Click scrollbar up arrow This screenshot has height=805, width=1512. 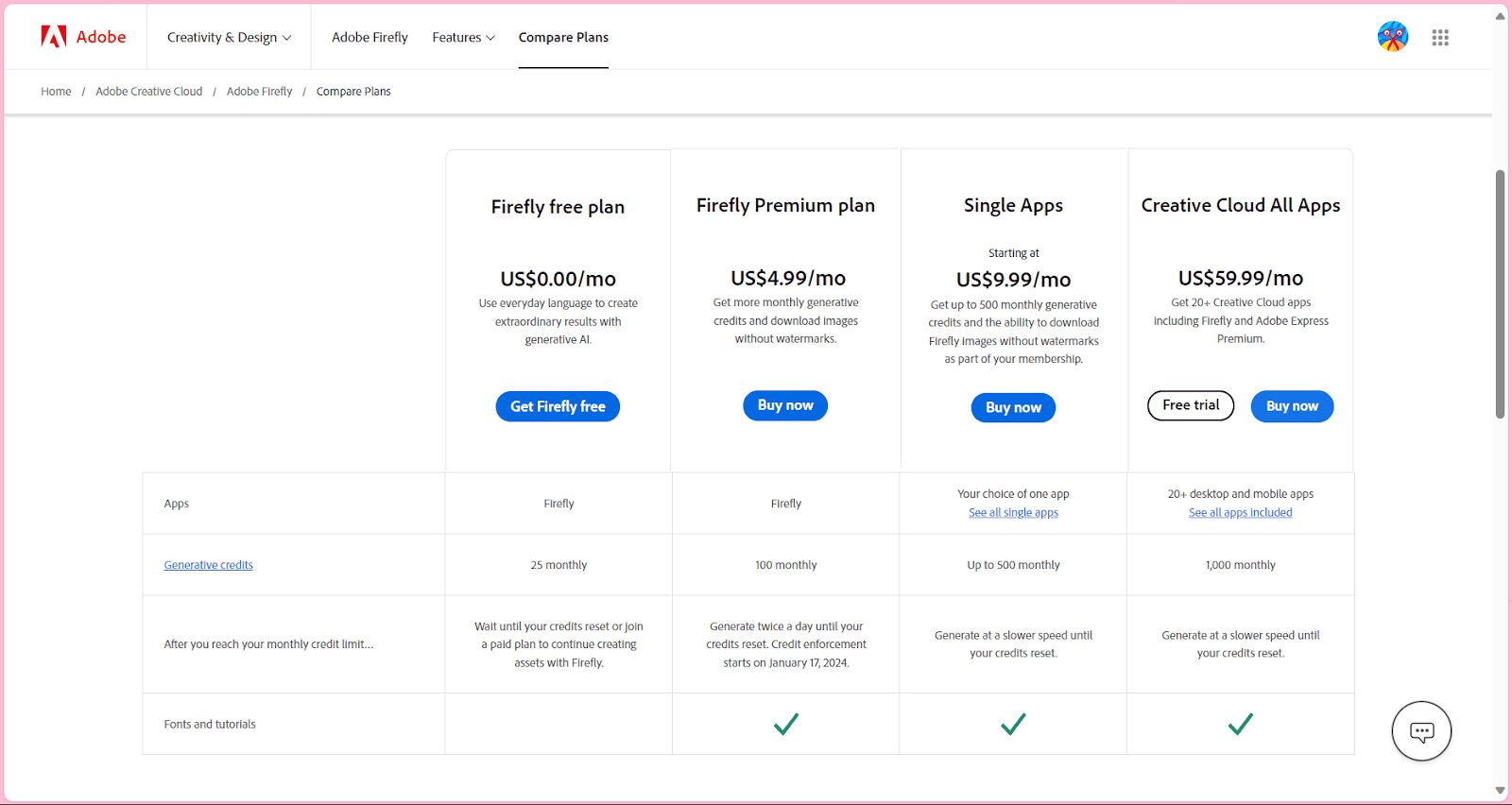point(1500,16)
